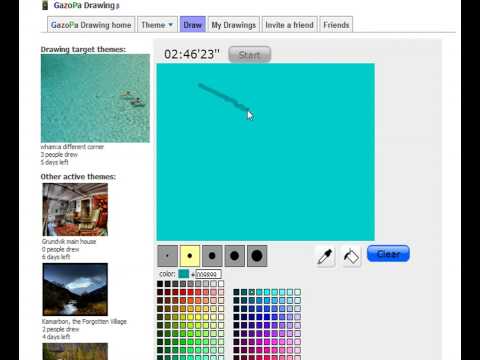Click the blue Clear button
The height and width of the screenshot is (360, 480).
tap(388, 254)
